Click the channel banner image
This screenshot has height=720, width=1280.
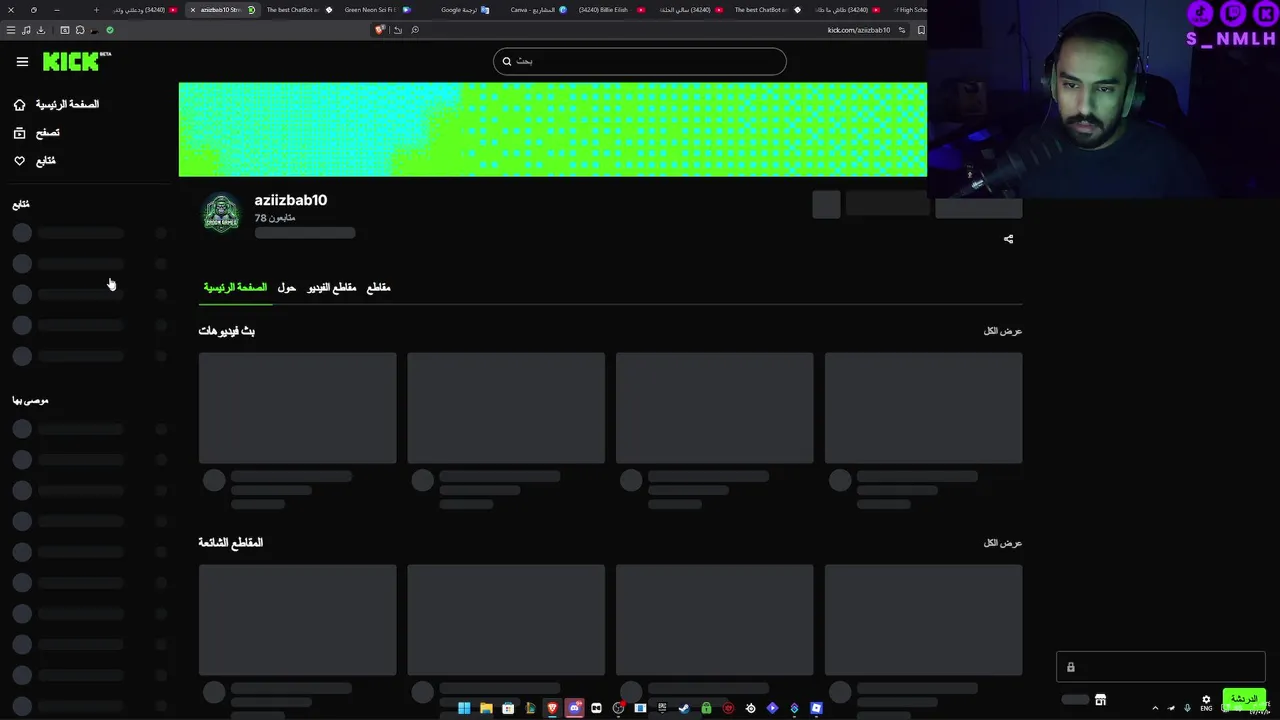[553, 129]
